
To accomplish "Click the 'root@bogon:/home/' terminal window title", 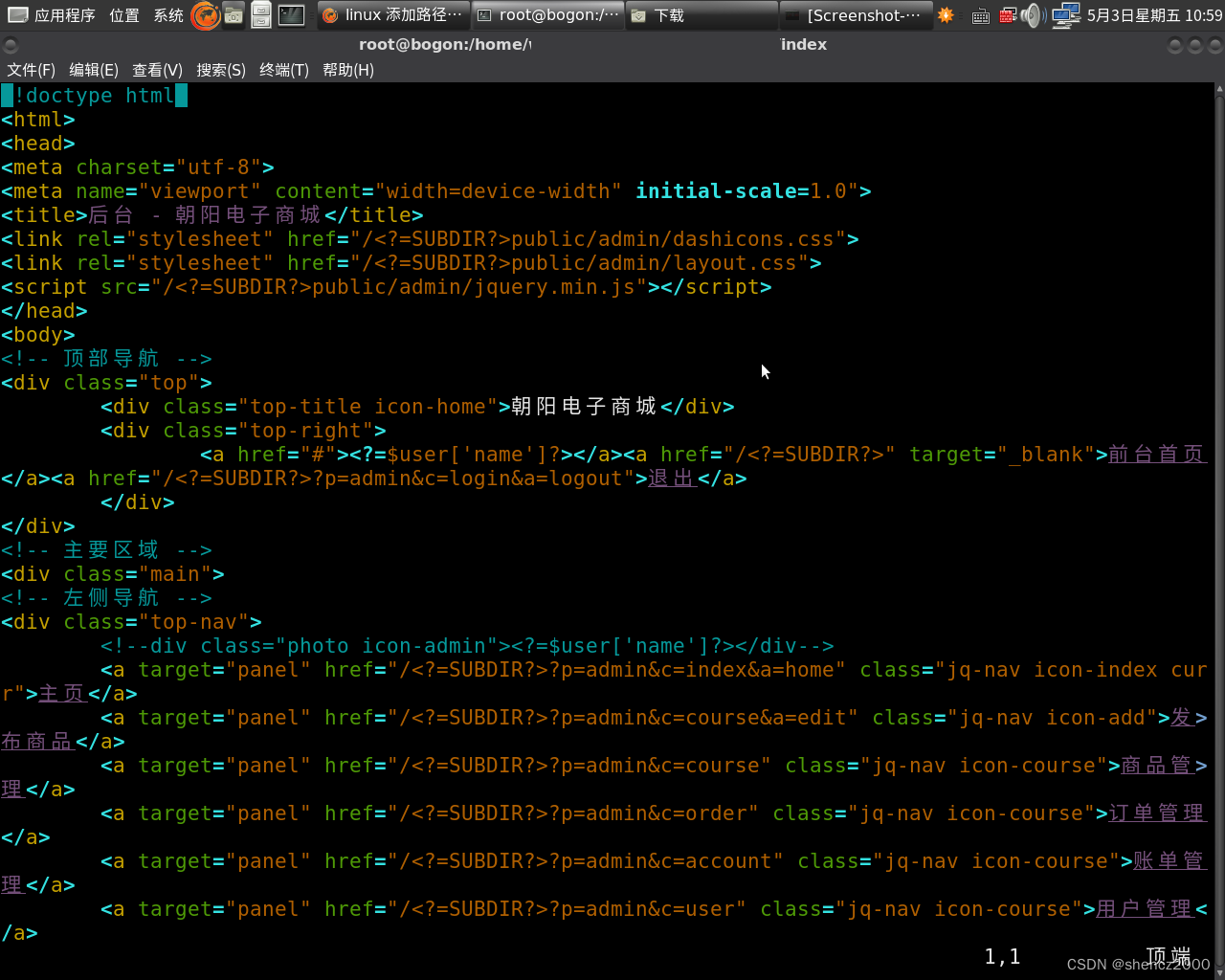I will tap(445, 45).
